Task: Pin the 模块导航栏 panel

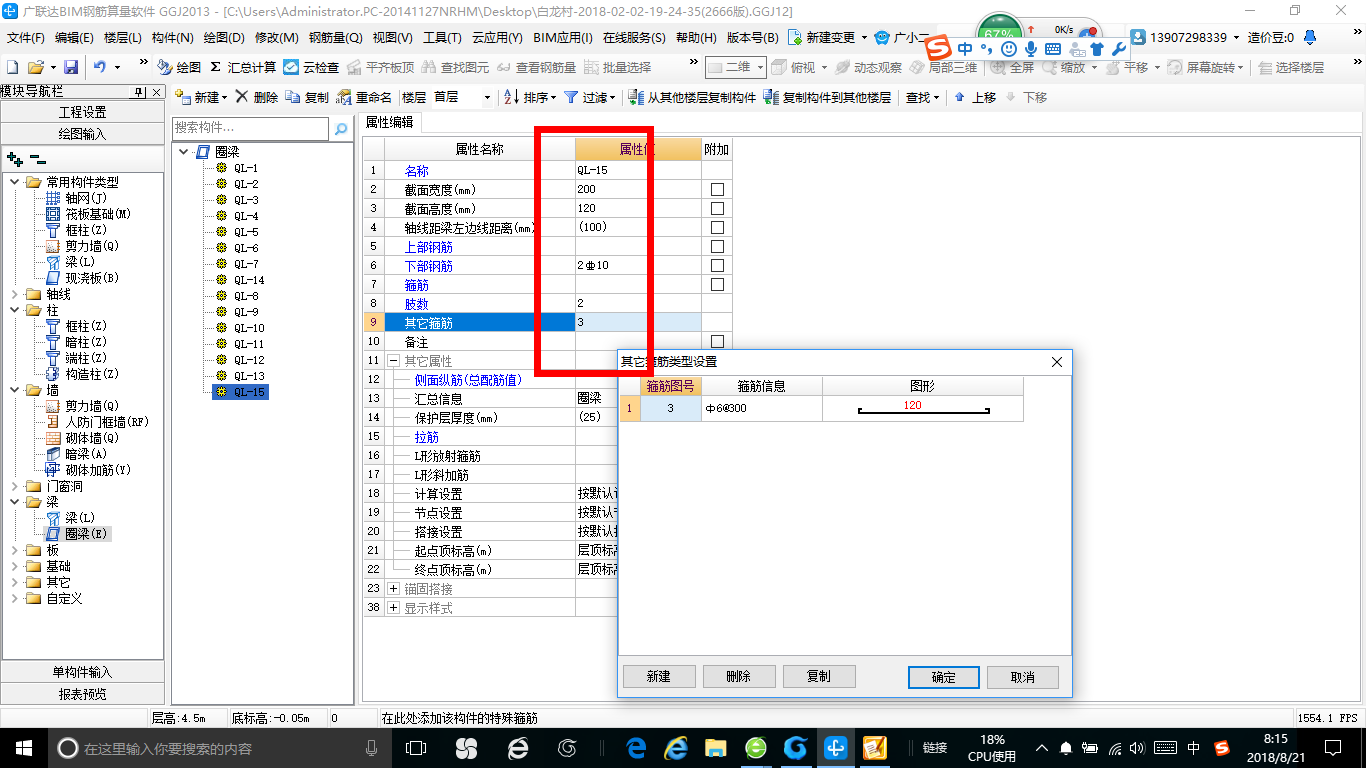Action: click(x=139, y=92)
